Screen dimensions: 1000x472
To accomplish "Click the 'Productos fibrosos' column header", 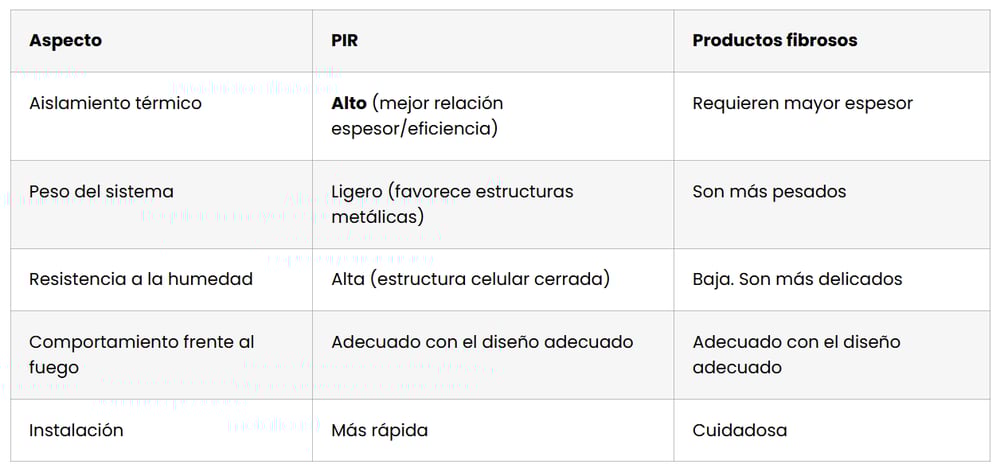I will (774, 41).
